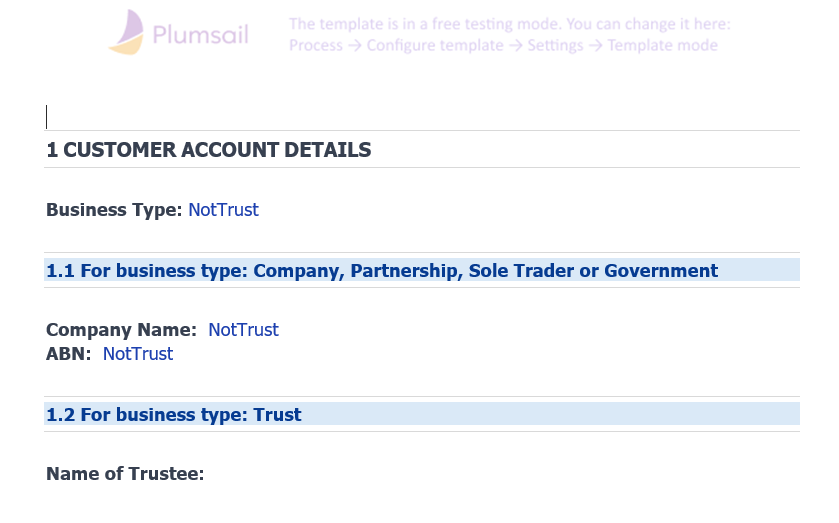839x523 pixels.
Task: Click the Name of Trustee label
Action: click(x=125, y=474)
